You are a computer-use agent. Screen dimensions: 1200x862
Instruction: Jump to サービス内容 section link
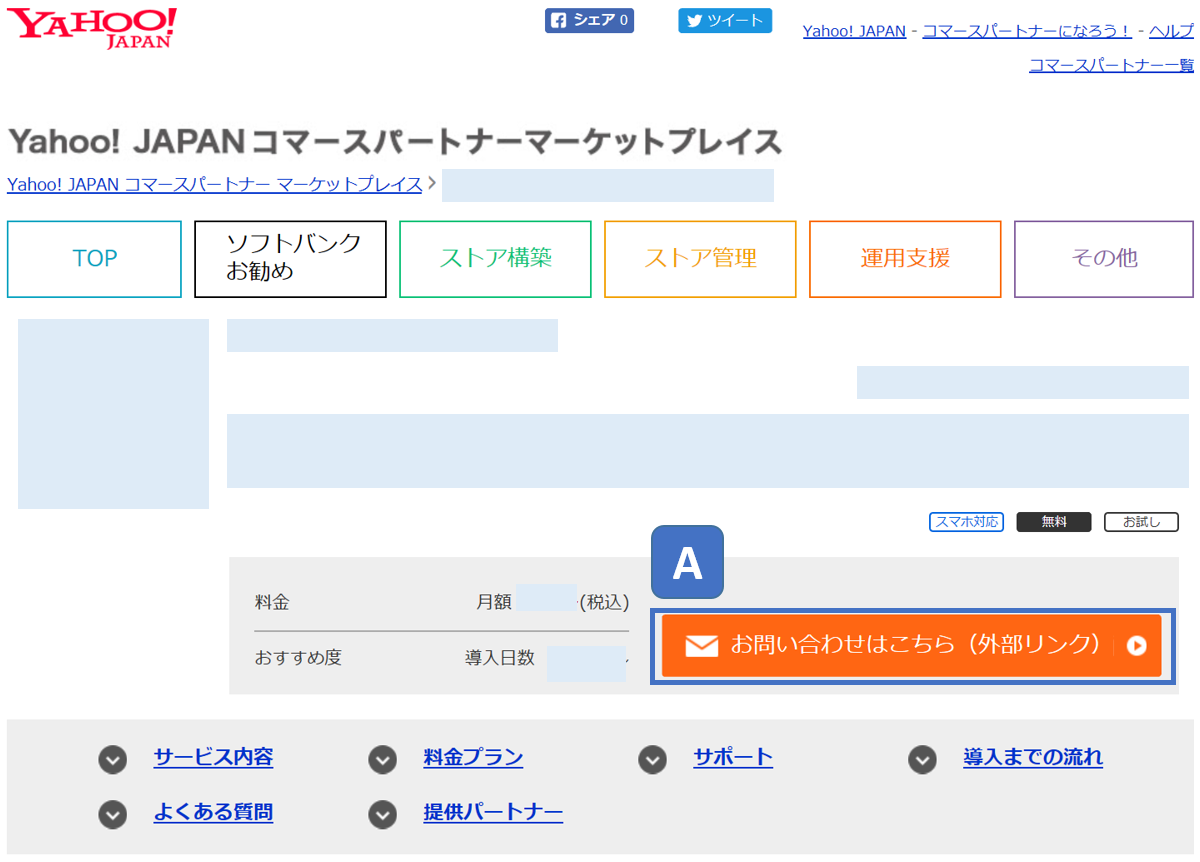coord(213,757)
